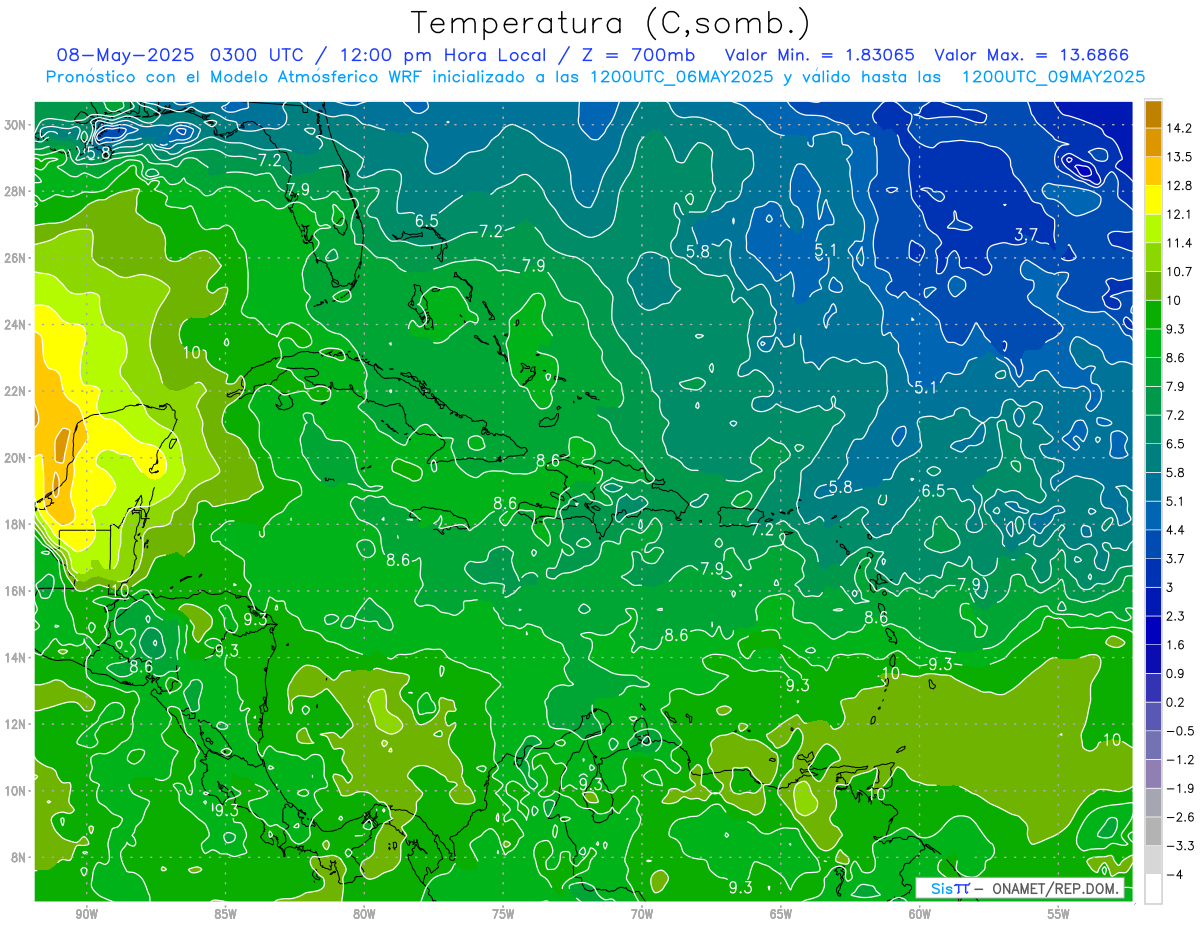Select the gray colorbar band between -3.3 and -2.6
This screenshot has height=927, width=1200.
(x=1153, y=831)
